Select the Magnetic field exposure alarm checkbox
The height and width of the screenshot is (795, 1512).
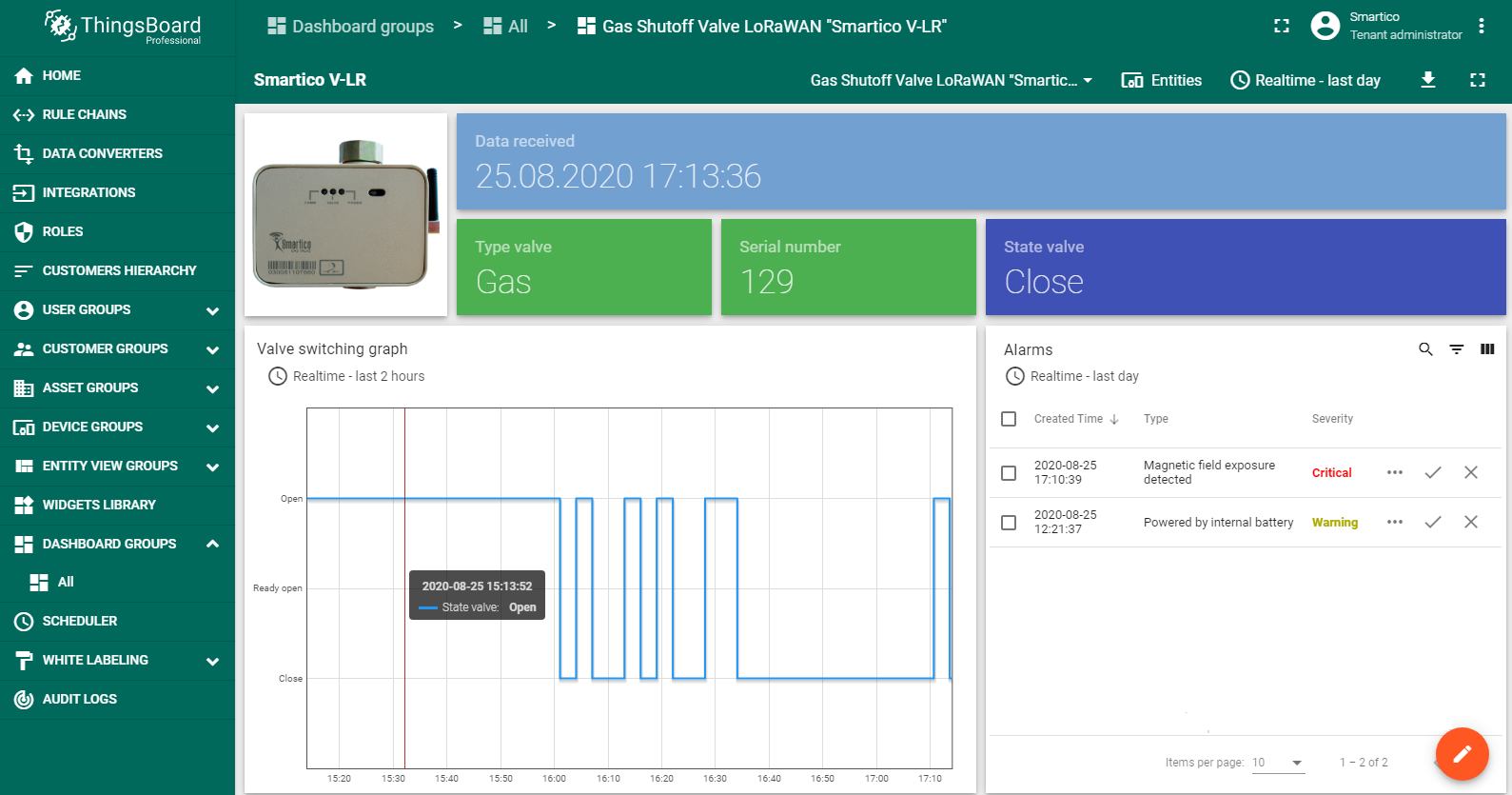[x=1009, y=472]
